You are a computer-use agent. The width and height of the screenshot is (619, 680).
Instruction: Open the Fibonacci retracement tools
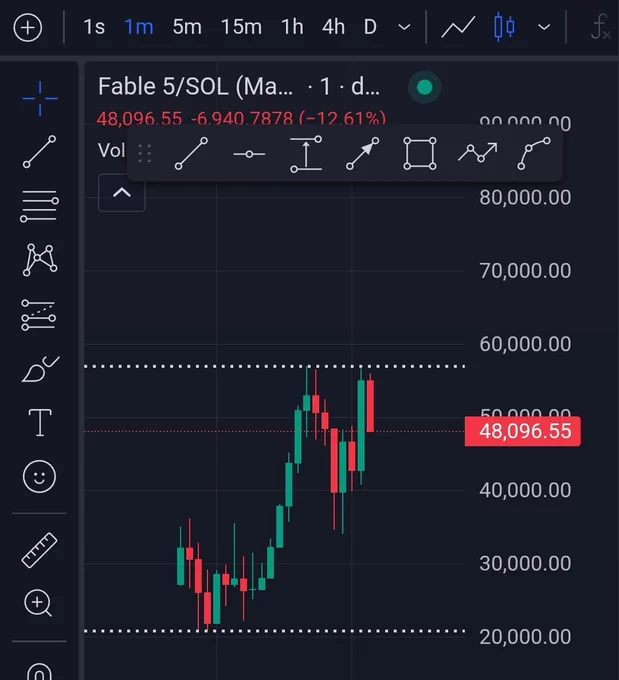click(39, 206)
